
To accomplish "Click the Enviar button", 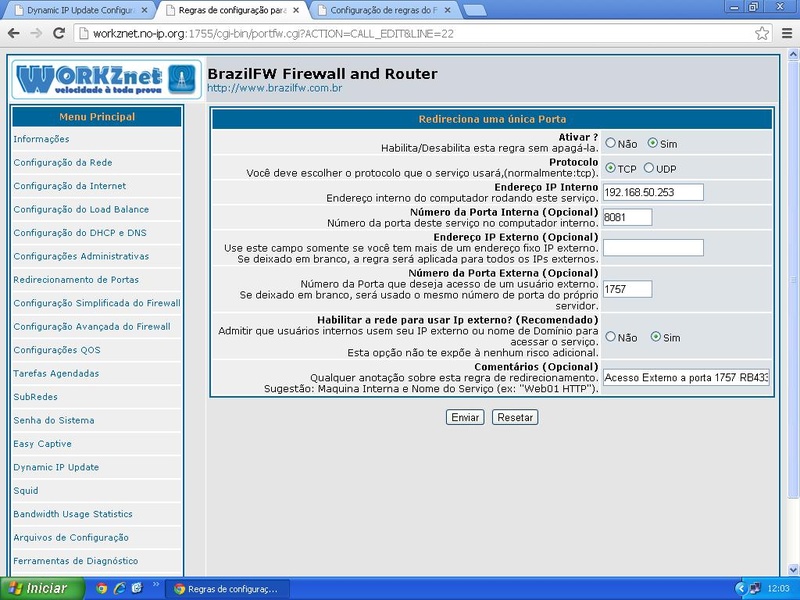I will (x=465, y=417).
